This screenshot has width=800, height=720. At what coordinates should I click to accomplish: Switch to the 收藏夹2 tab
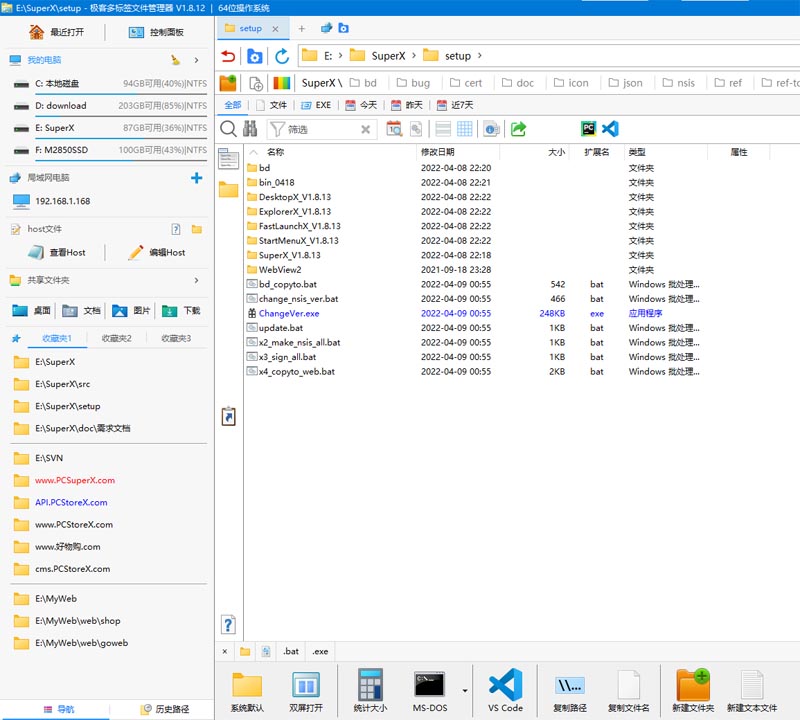point(116,338)
